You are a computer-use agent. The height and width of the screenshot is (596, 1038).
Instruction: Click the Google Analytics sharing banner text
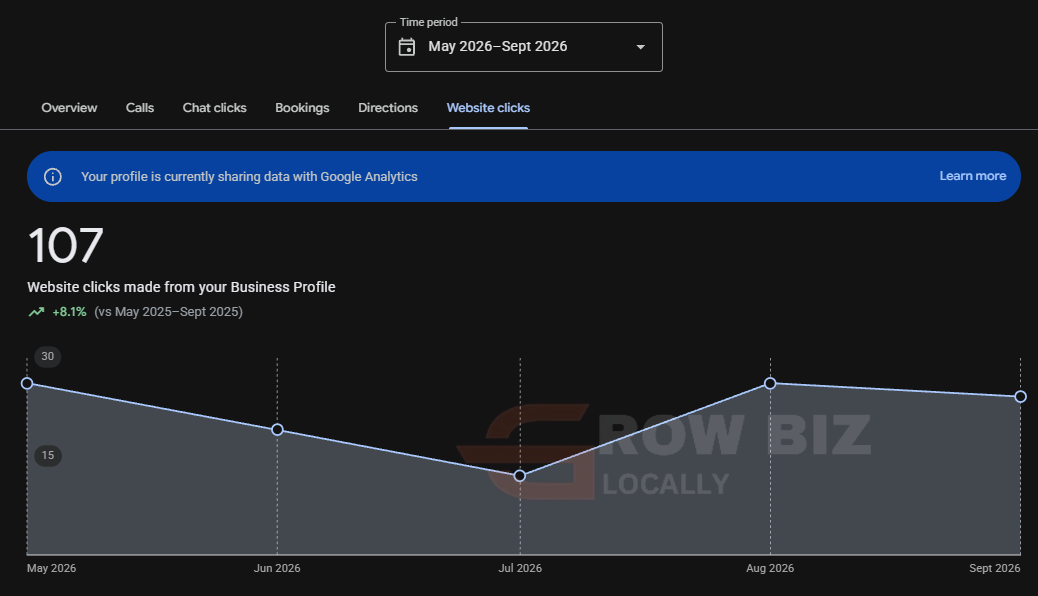tap(249, 177)
